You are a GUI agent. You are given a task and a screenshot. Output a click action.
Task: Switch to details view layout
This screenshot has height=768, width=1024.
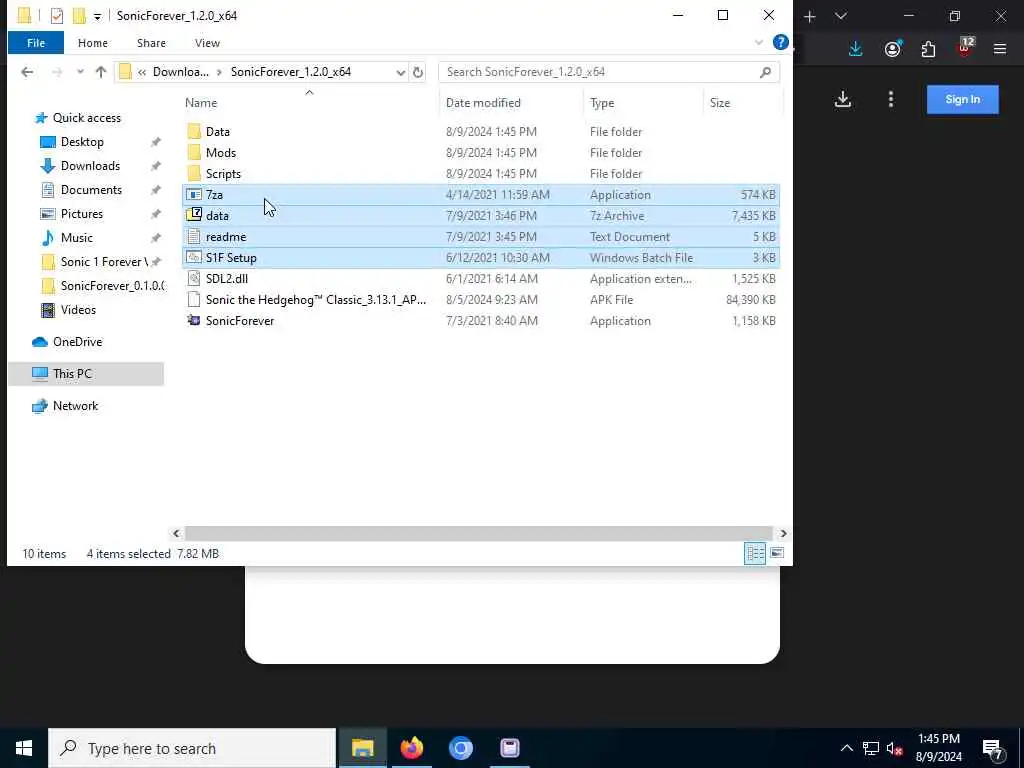756,553
